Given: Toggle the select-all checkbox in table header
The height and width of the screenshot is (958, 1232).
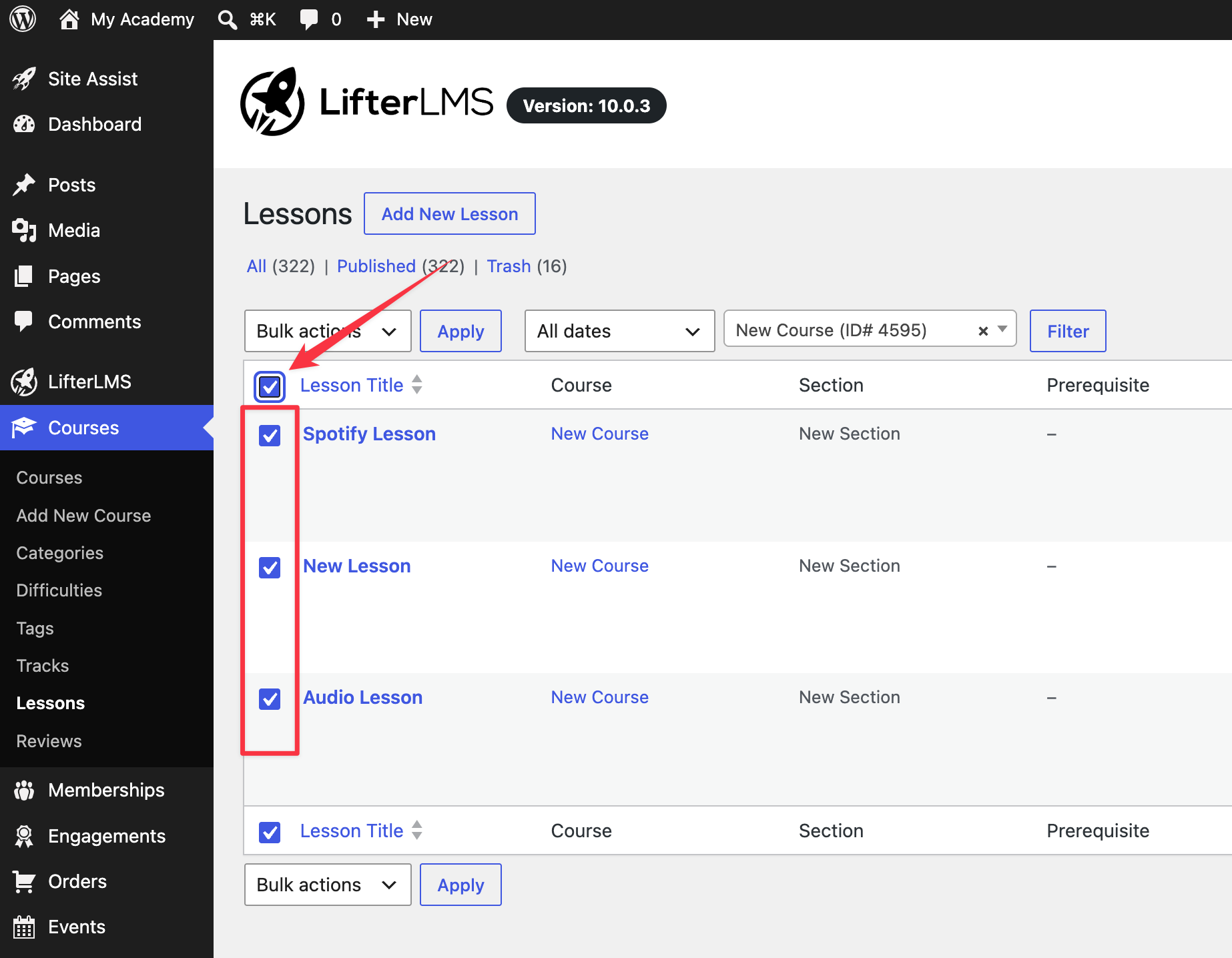Looking at the screenshot, I should click(x=270, y=386).
